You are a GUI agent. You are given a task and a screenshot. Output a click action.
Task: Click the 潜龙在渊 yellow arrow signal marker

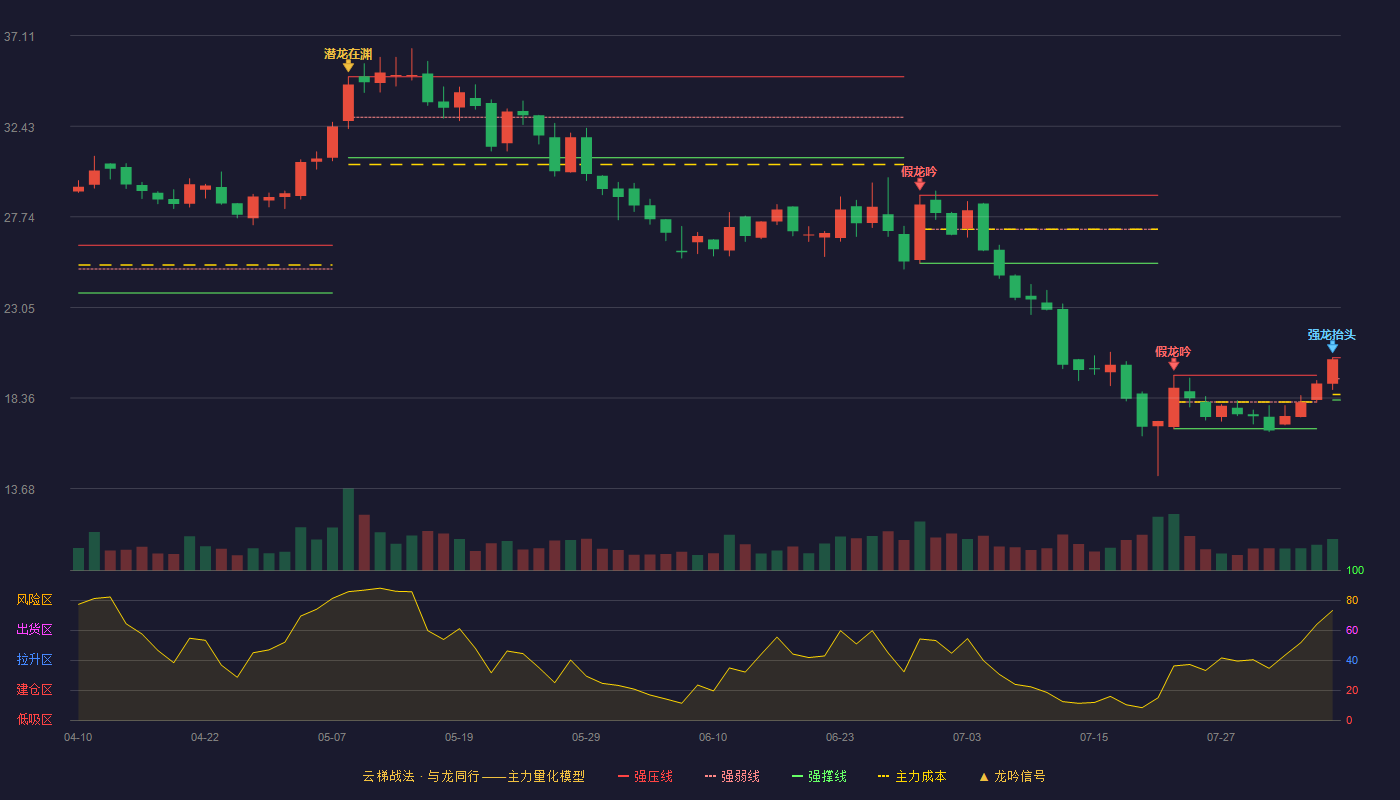point(348,66)
